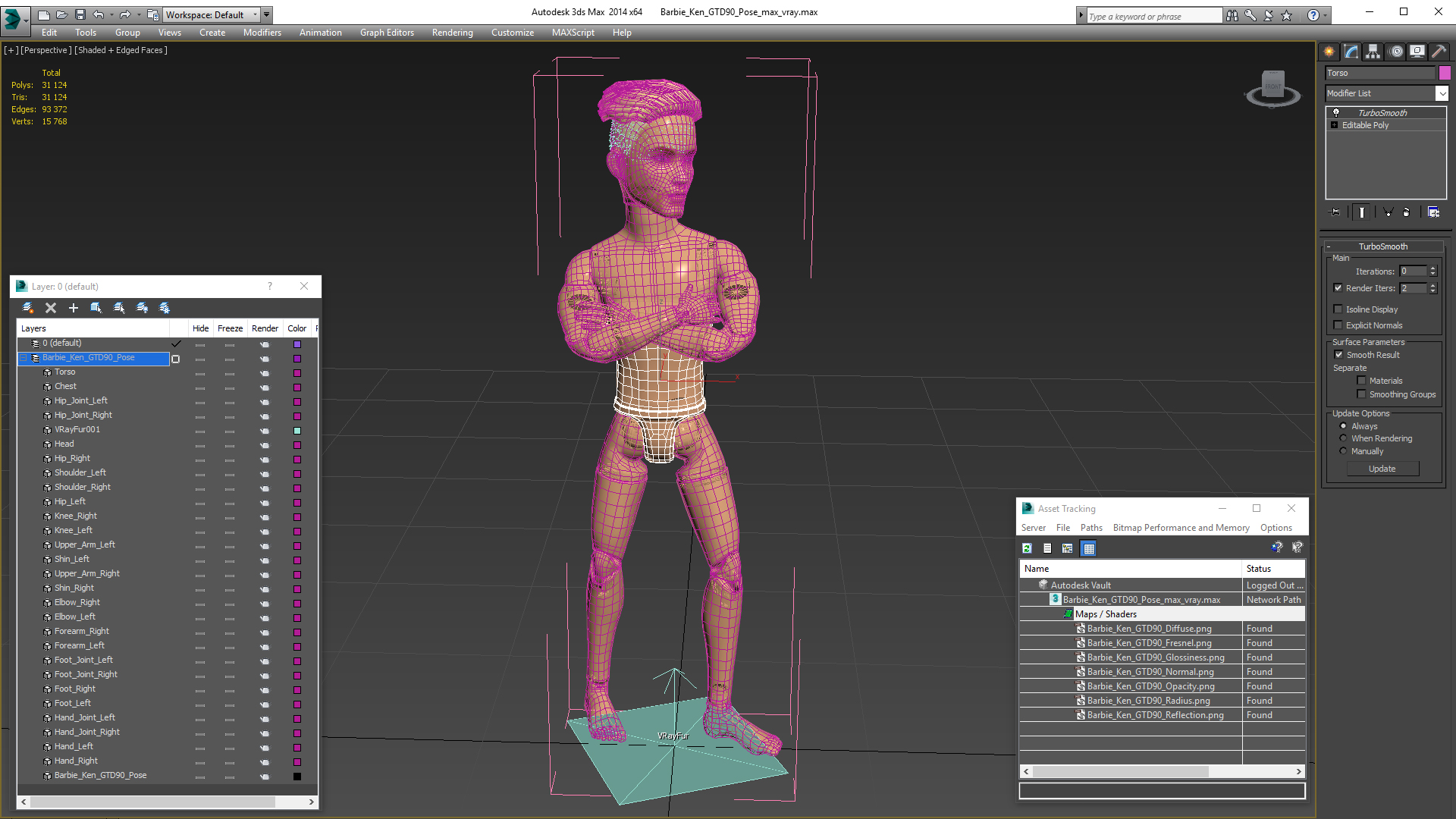Click the Open File folder icon
This screenshot has width=1456, height=819.
click(61, 14)
